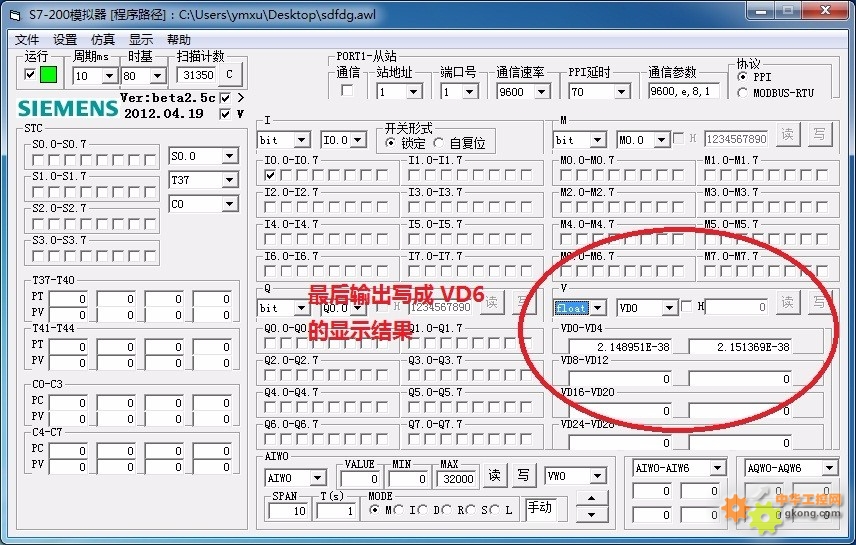Viewport: 856px width, 545px height.
Task: Open the 显示 menu
Action: [141, 39]
